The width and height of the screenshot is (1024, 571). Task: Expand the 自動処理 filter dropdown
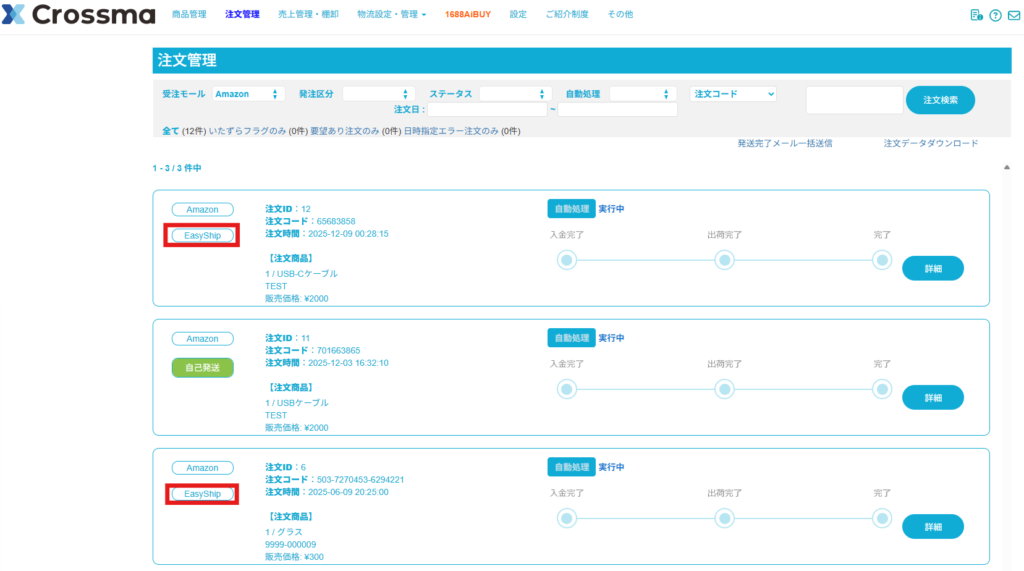[x=642, y=94]
